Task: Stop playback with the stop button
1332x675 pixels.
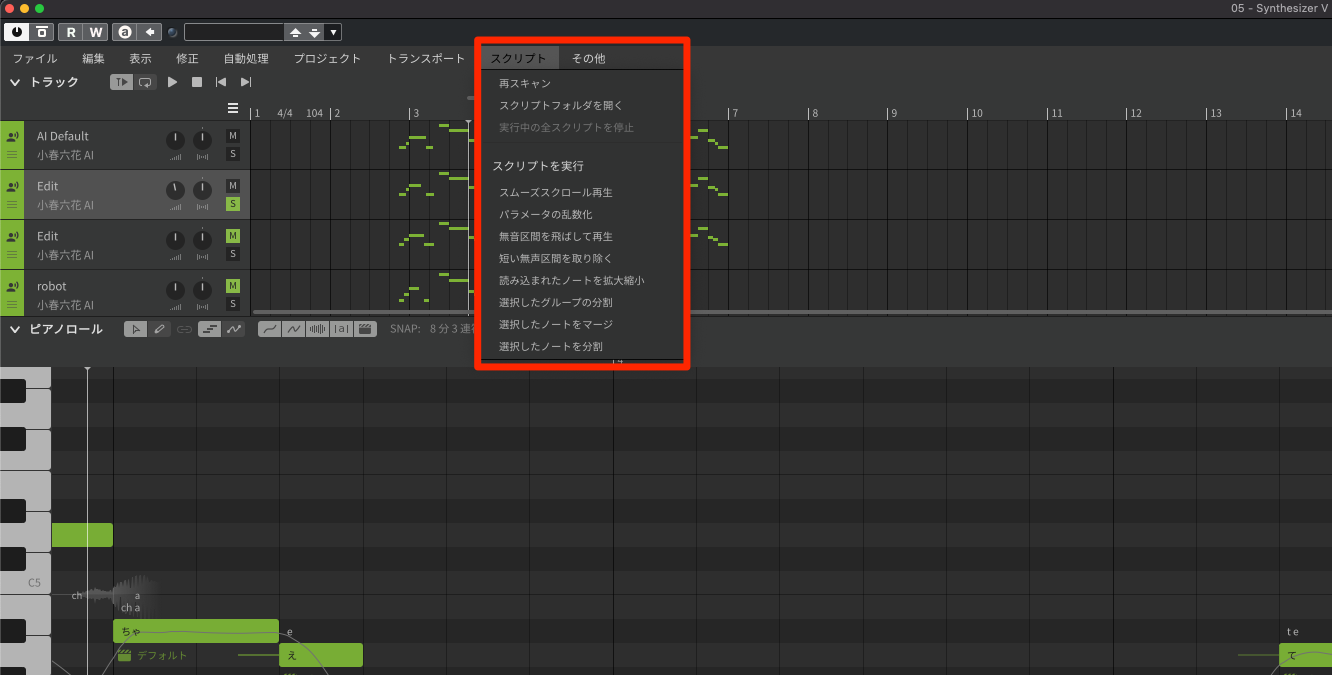Action: [197, 82]
